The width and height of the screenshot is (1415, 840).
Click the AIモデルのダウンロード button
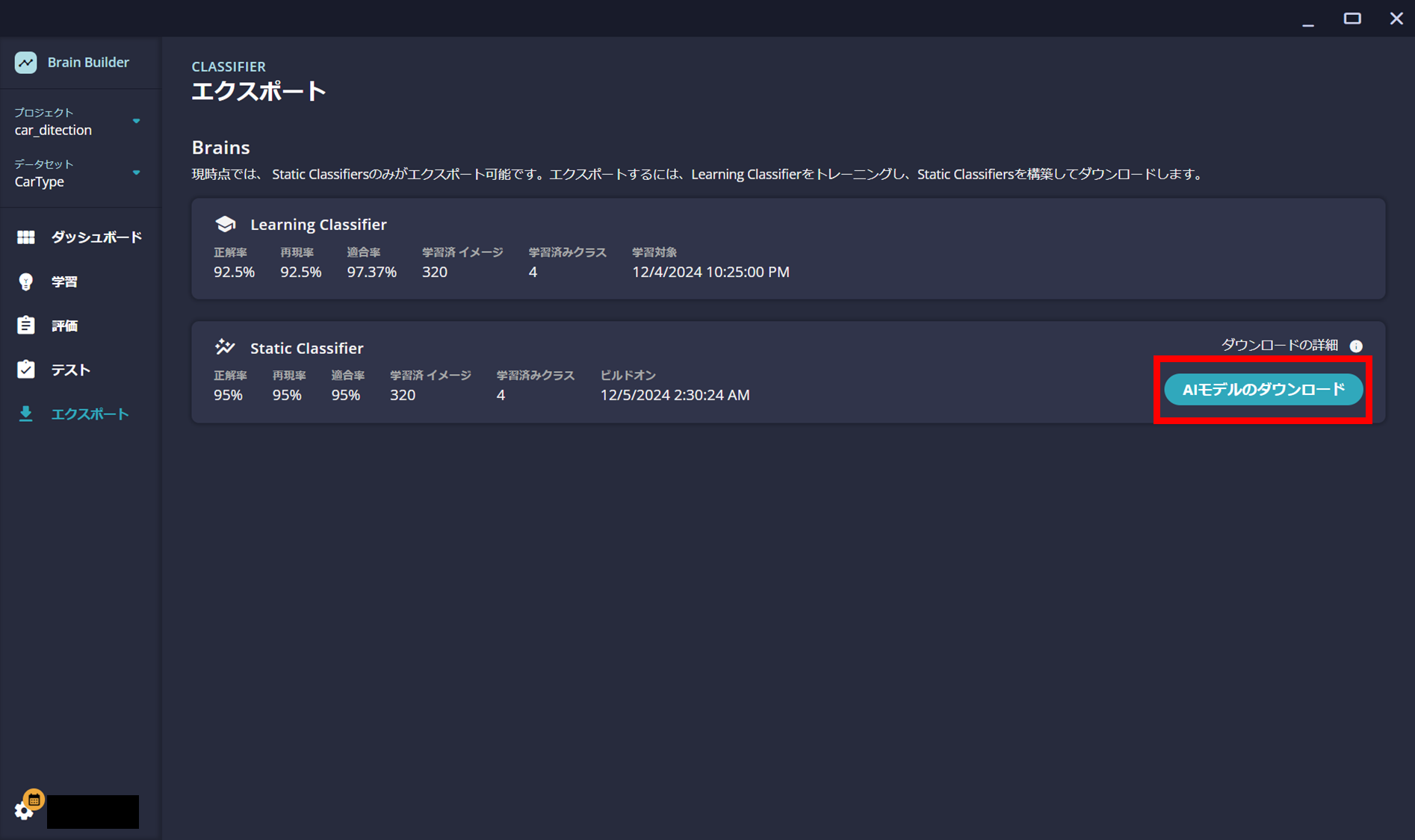pyautogui.click(x=1263, y=390)
